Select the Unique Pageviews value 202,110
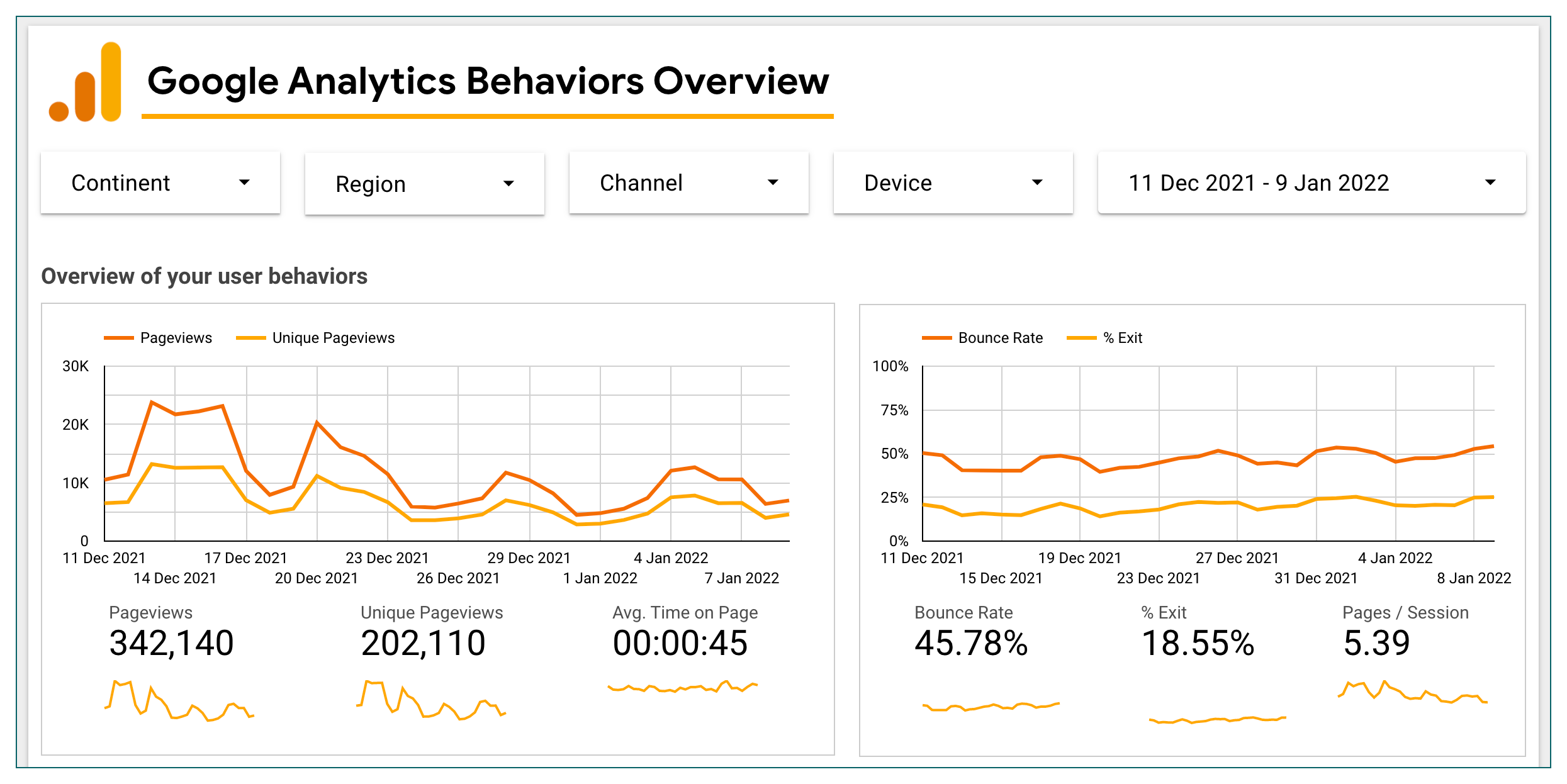Viewport: 1567px width, 784px height. [x=423, y=643]
